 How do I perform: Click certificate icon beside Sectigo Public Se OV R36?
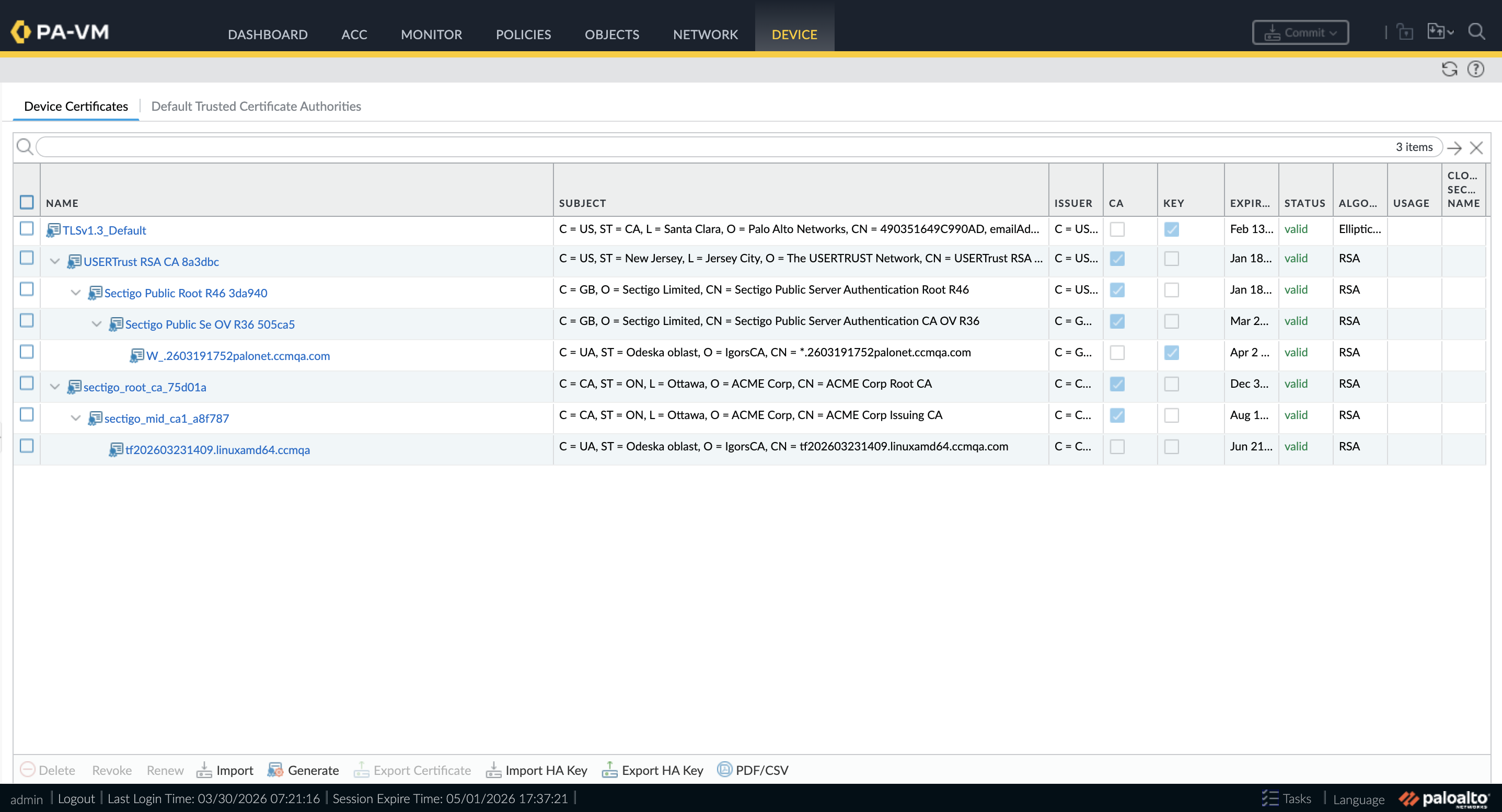click(x=116, y=324)
